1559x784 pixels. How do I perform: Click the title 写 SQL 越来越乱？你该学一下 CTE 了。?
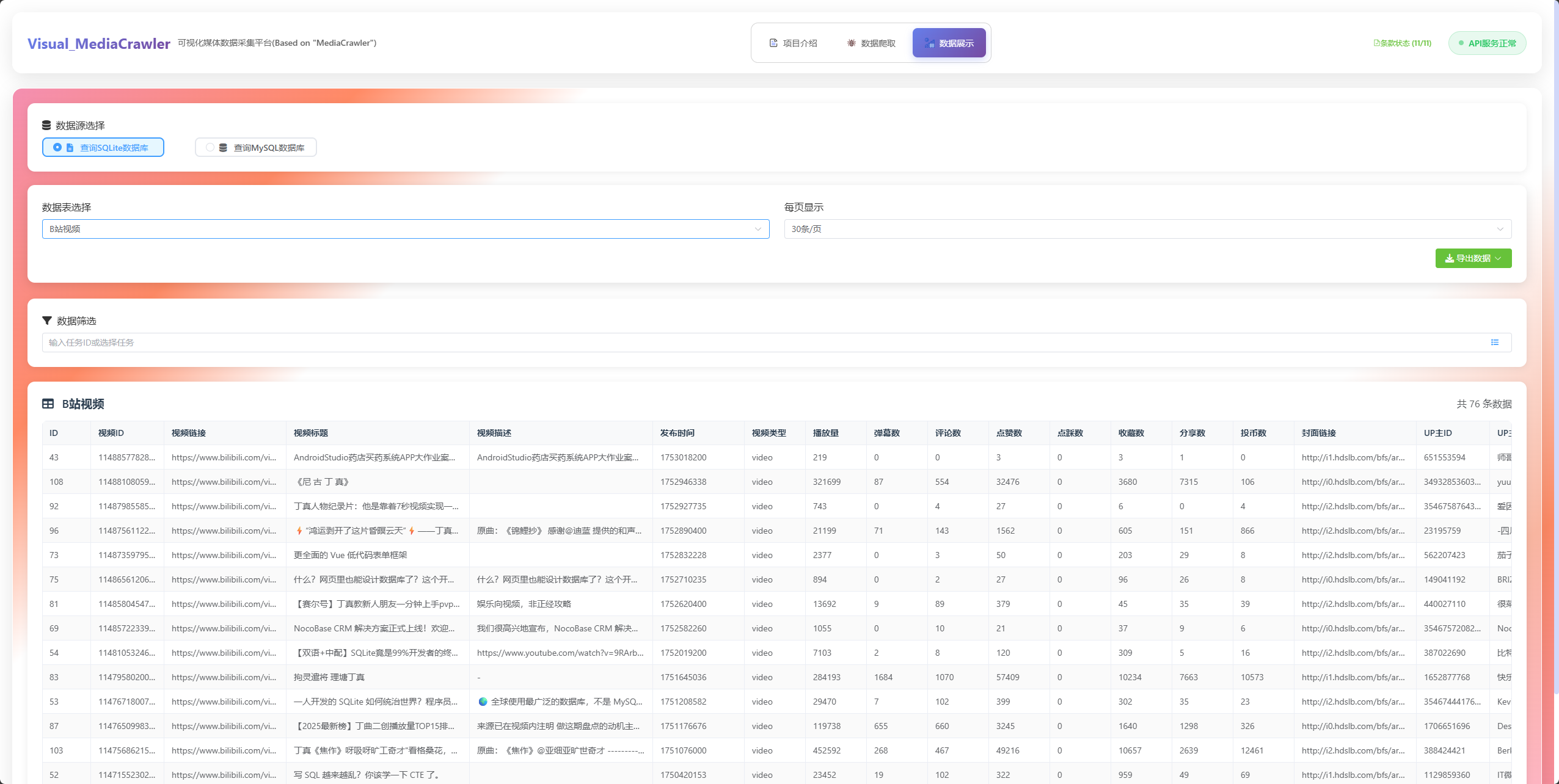367,775
